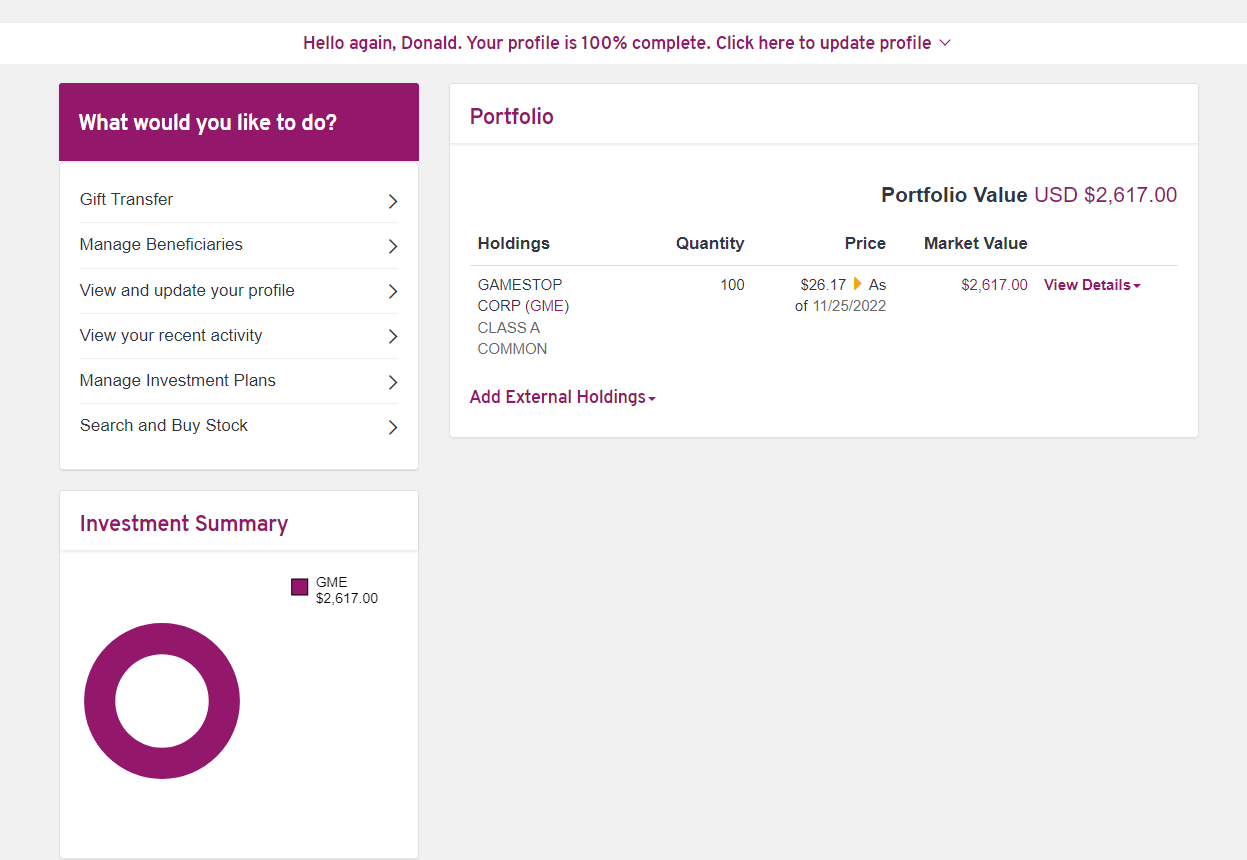This screenshot has width=1247, height=860.
Task: Expand the profile banner using the down chevron
Action: tap(945, 43)
